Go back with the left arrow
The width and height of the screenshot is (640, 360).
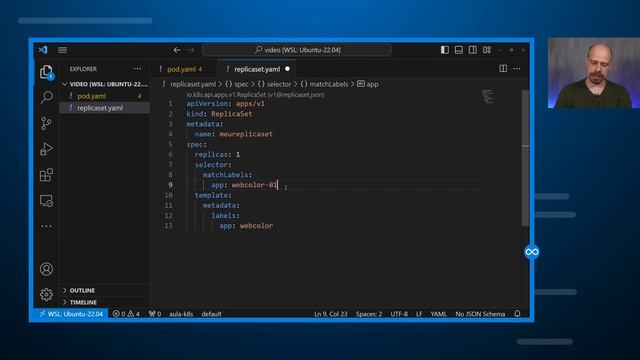177,50
